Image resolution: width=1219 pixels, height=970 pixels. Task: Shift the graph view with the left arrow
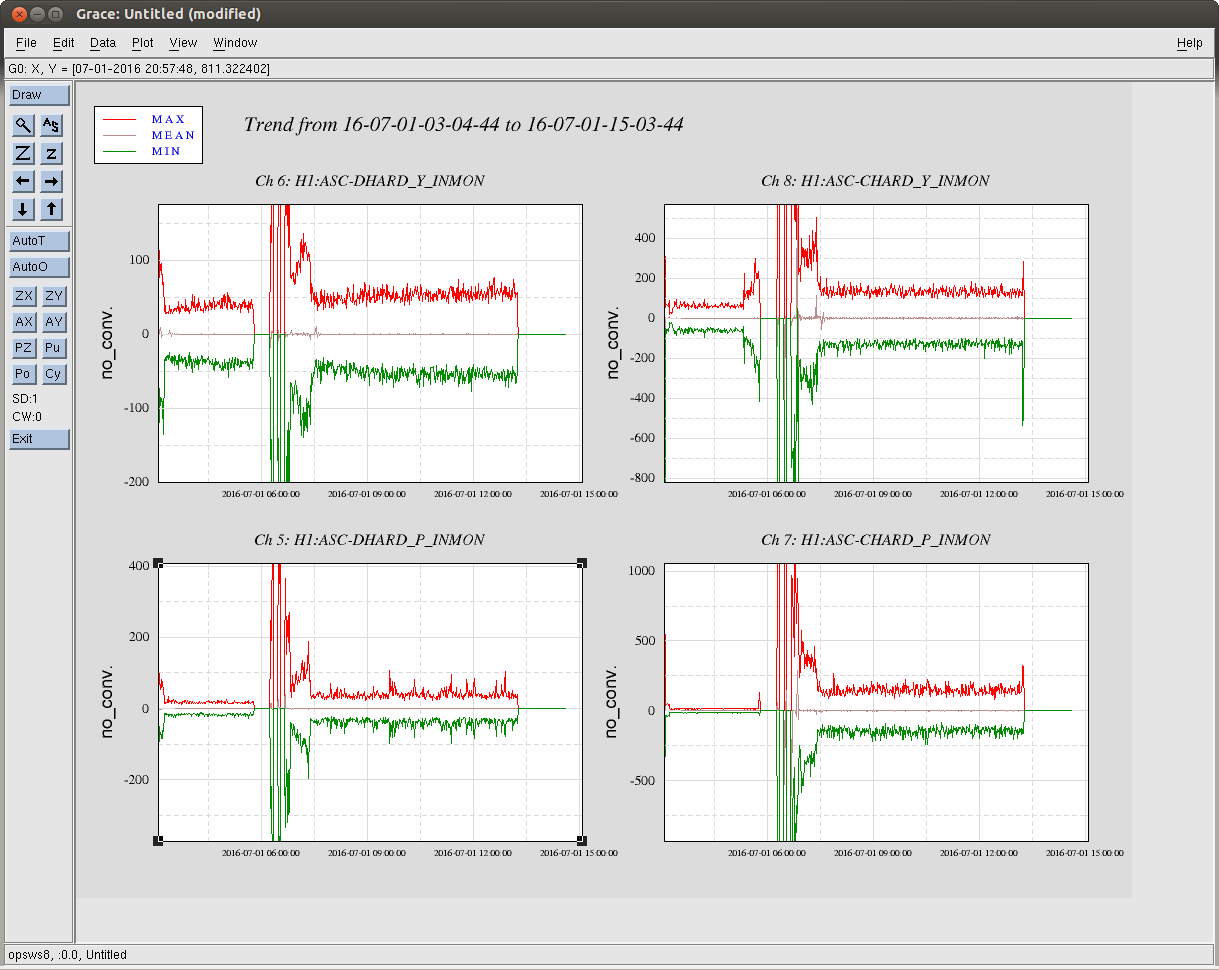[23, 181]
